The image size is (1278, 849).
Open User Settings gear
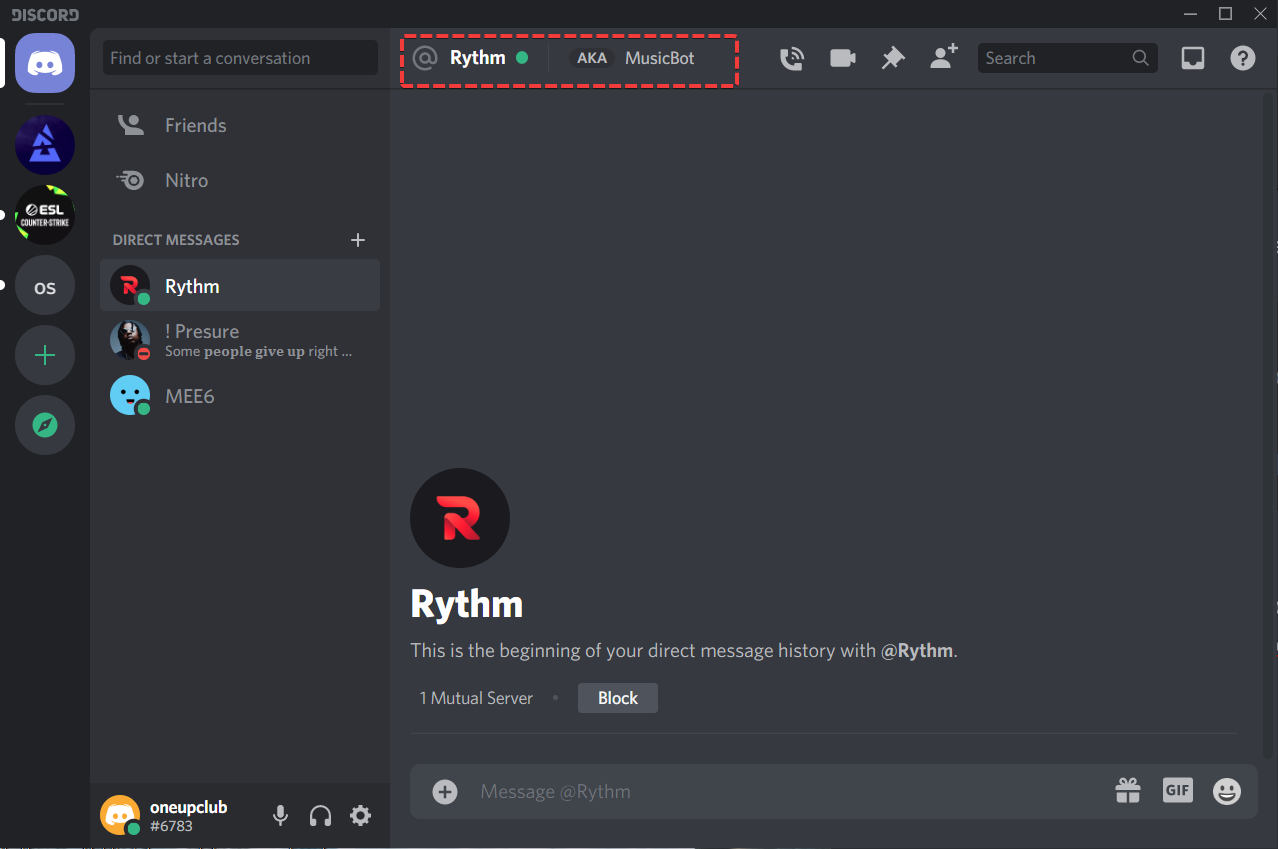(360, 816)
